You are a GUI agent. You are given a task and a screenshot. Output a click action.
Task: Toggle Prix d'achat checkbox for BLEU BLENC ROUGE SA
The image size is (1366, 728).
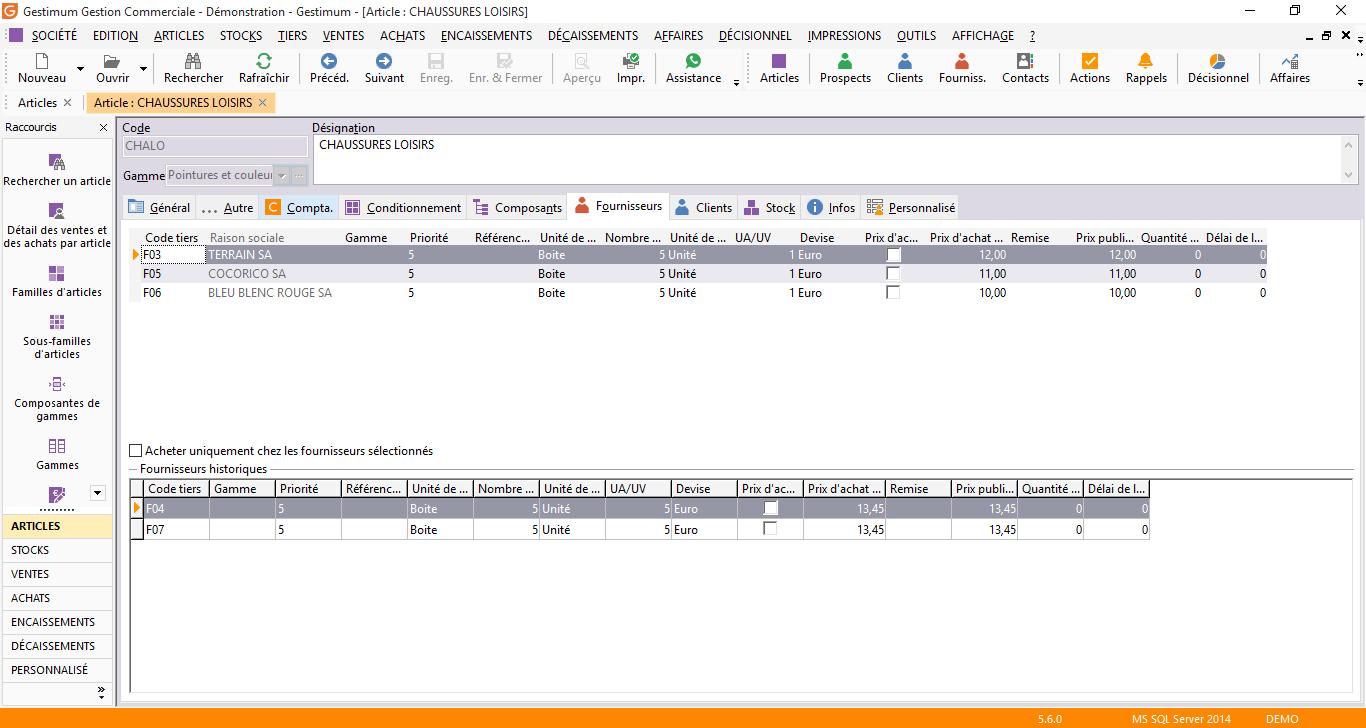coord(893,292)
